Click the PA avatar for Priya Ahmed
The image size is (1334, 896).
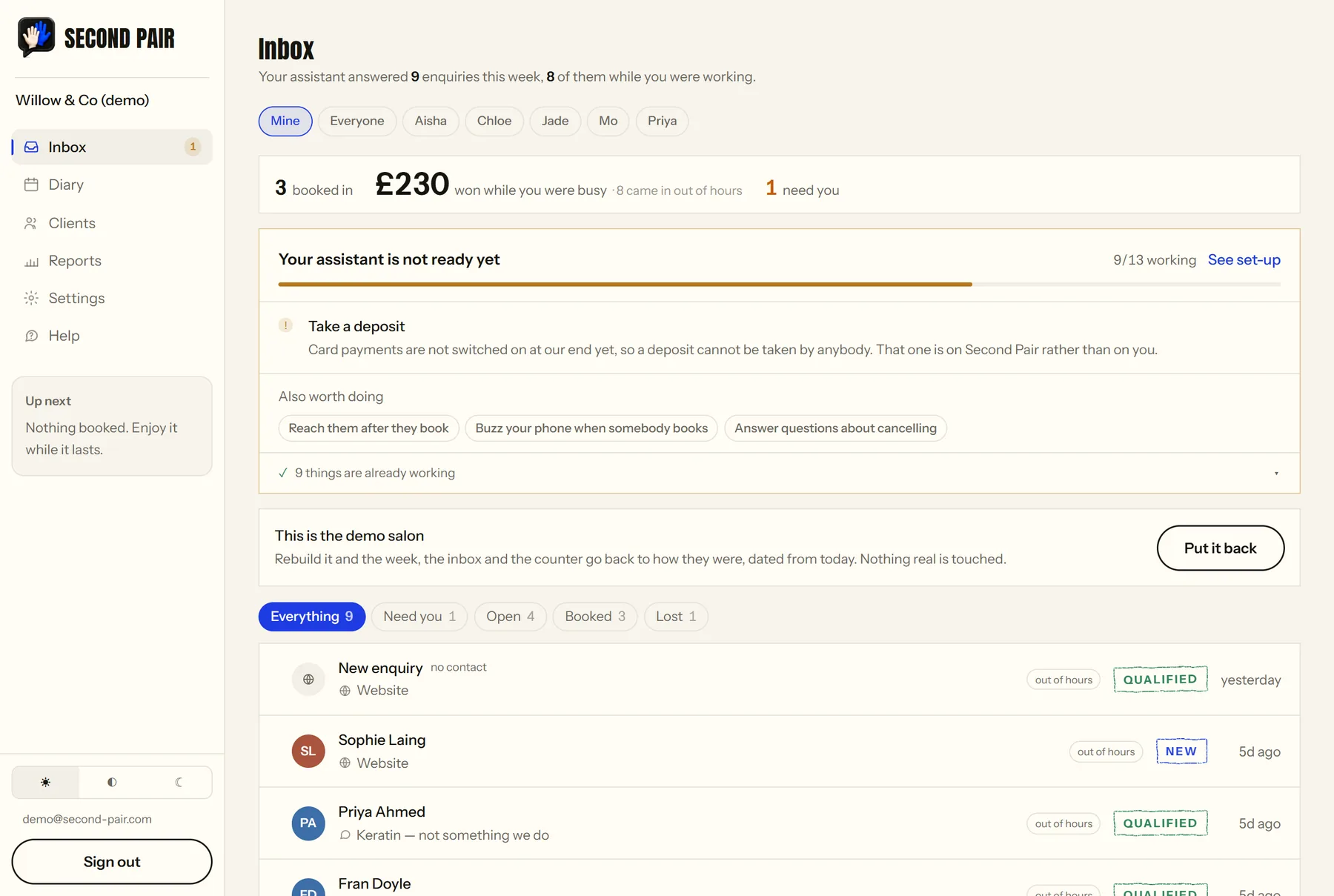pos(308,823)
